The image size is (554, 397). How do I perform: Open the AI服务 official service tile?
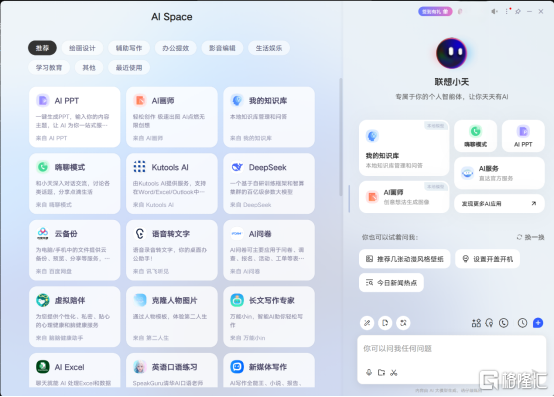coord(499,173)
